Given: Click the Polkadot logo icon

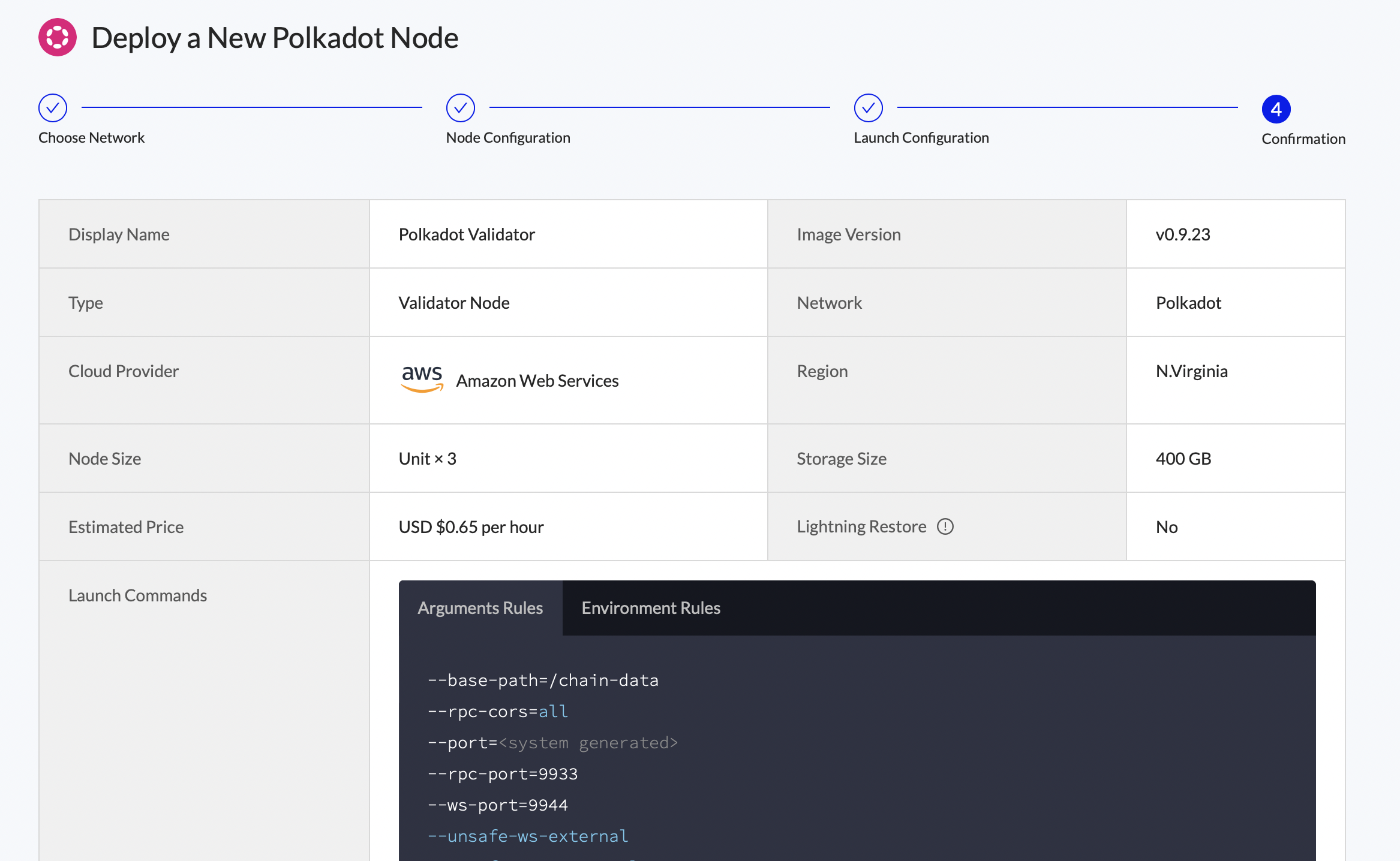Looking at the screenshot, I should point(57,37).
